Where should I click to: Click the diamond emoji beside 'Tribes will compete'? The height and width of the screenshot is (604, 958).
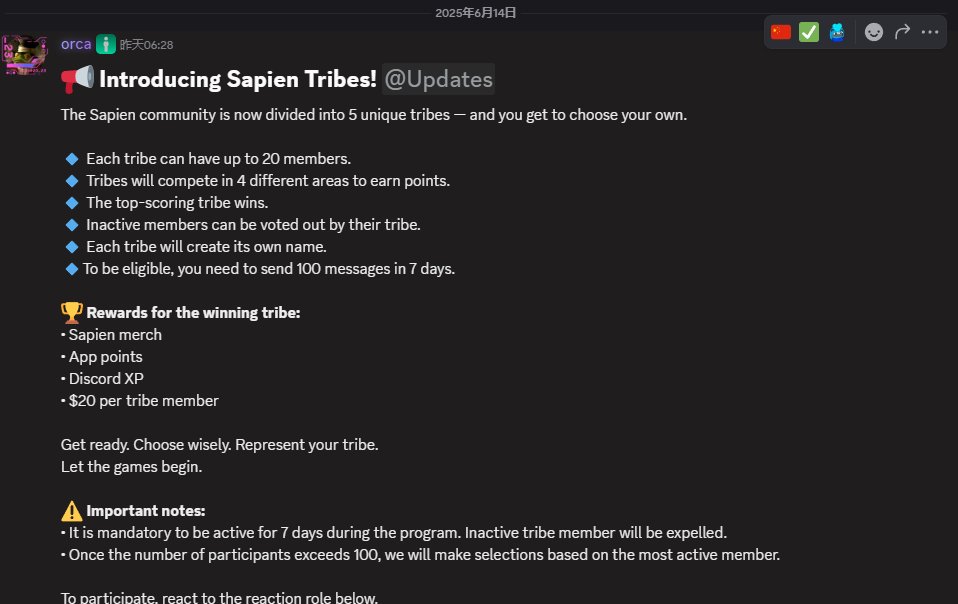coord(71,181)
